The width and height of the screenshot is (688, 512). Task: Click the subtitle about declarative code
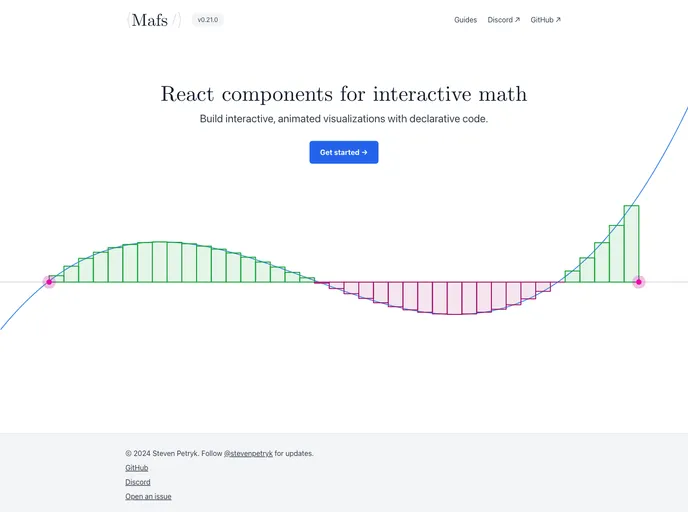(344, 119)
